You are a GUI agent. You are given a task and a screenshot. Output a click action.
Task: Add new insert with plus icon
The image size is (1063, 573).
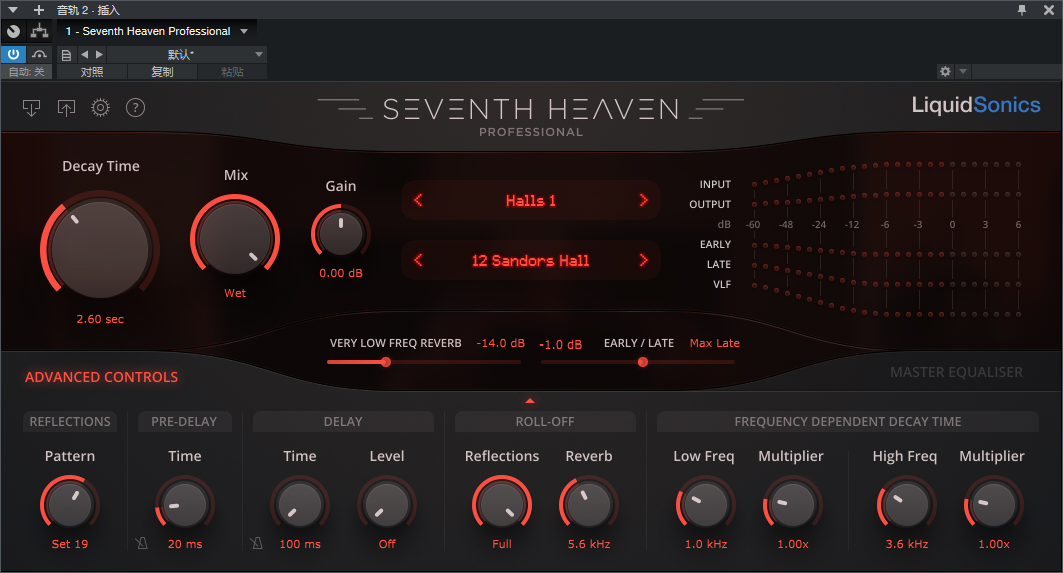tap(39, 9)
